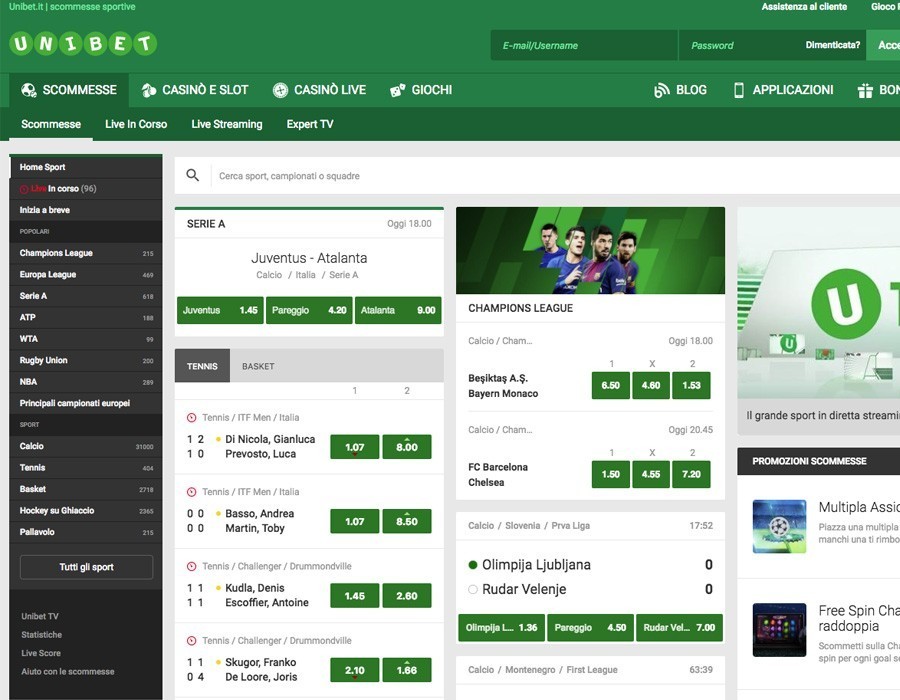Open Champions League in sidebar
The width and height of the screenshot is (900, 700).
[86, 253]
